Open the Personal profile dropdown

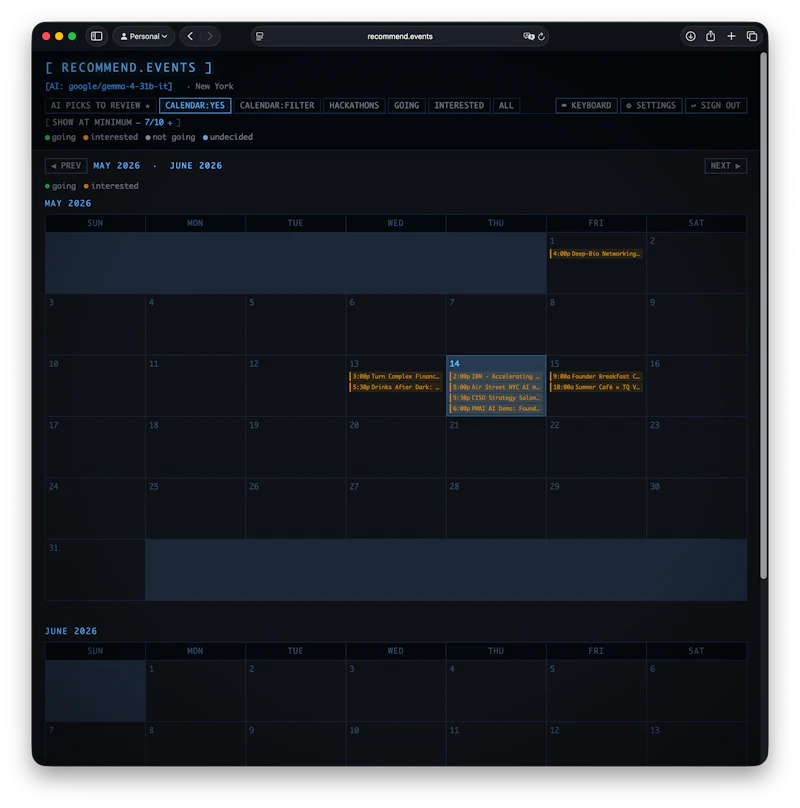(144, 36)
